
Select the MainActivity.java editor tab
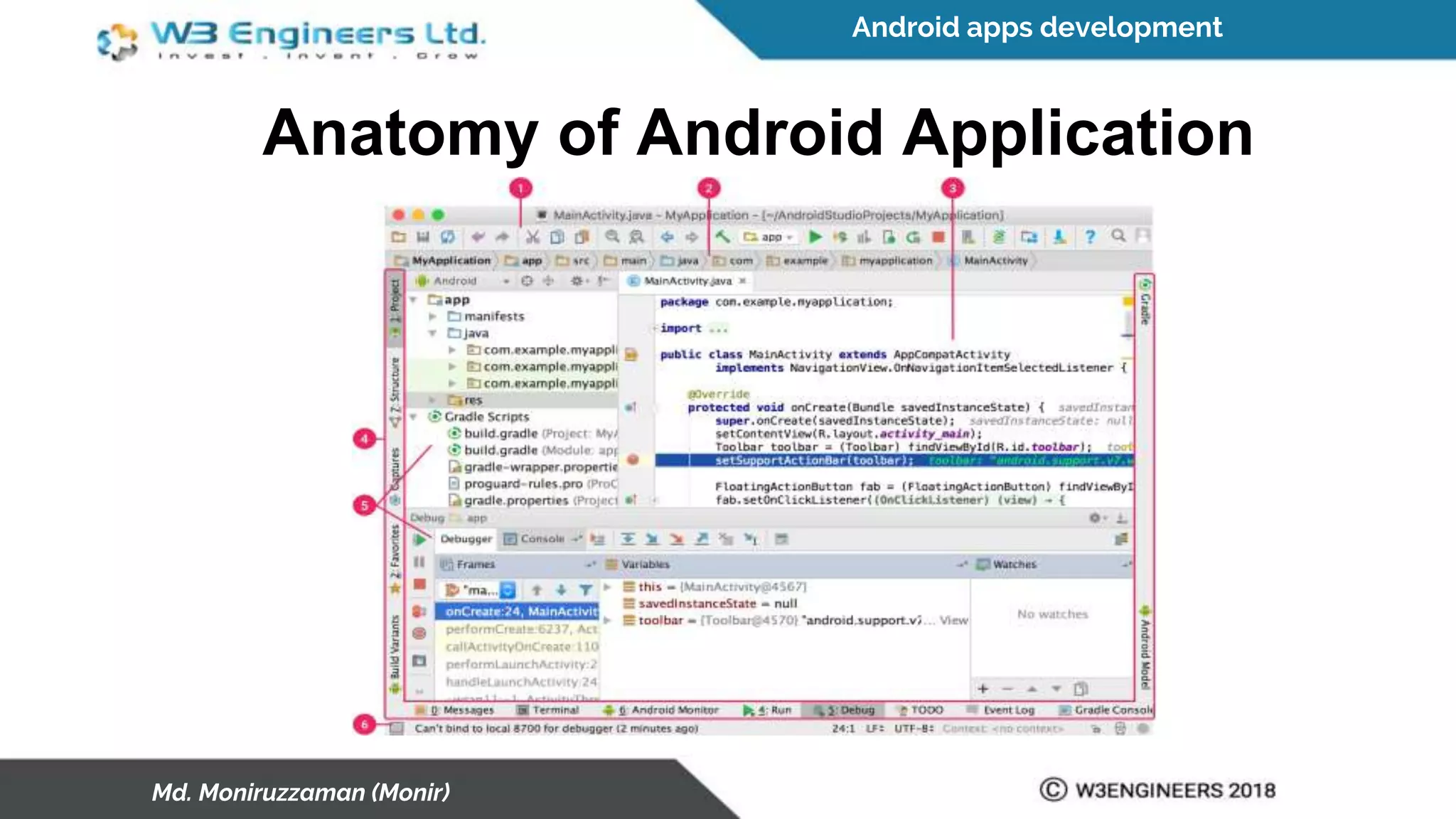(687, 281)
